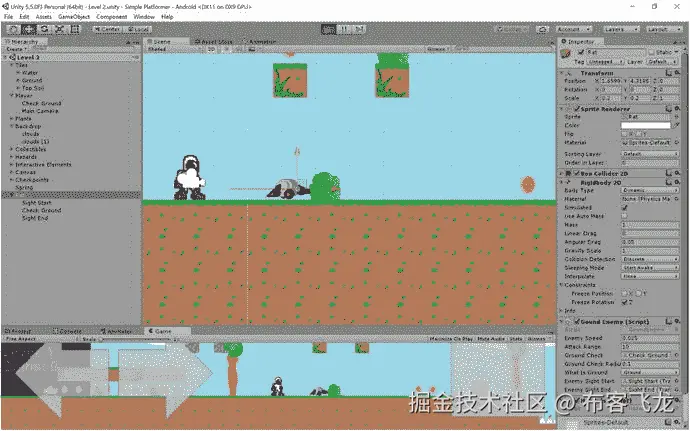Screen dimensions: 690x431
Task: Open the Sorting Layer dropdown
Action: point(650,154)
